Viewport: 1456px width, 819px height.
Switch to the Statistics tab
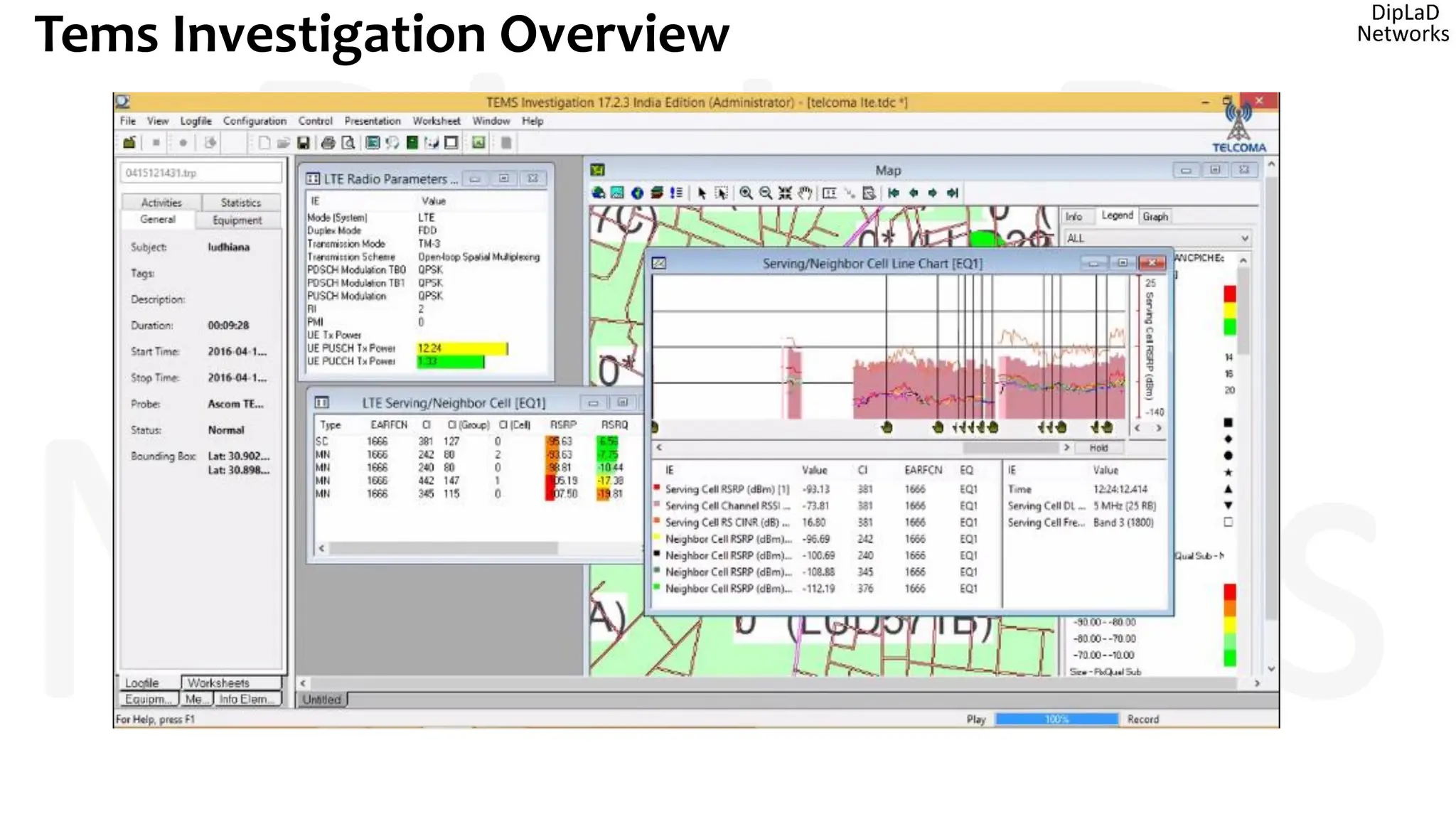point(241,203)
